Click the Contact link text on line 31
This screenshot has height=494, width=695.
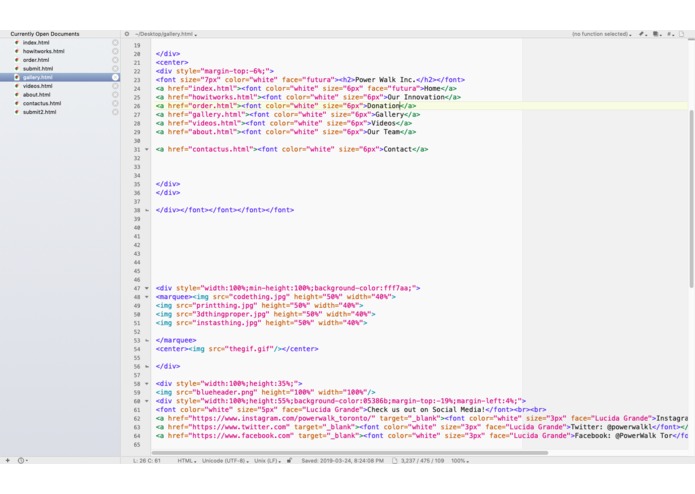pyautogui.click(x=398, y=149)
